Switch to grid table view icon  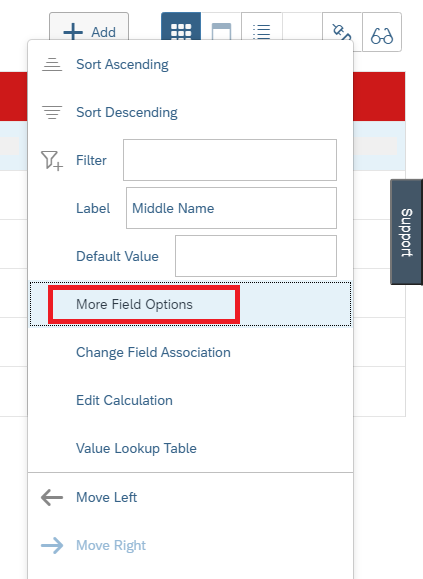click(181, 27)
